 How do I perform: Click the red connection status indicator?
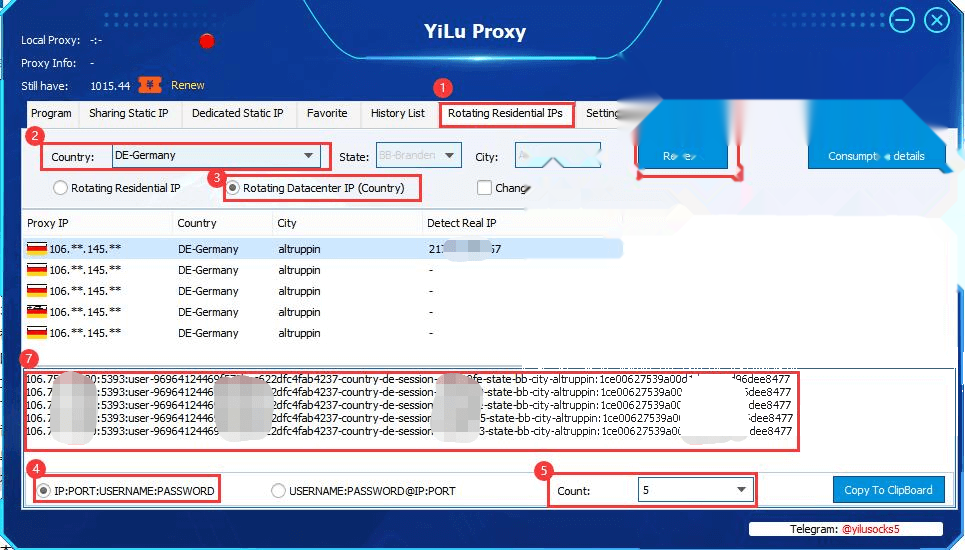pos(207,41)
